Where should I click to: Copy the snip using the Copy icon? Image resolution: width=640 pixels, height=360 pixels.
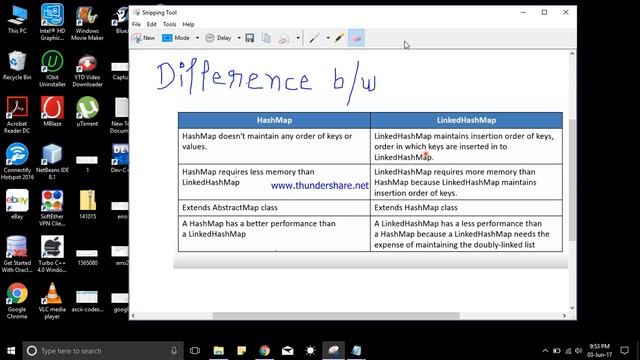[x=266, y=38]
